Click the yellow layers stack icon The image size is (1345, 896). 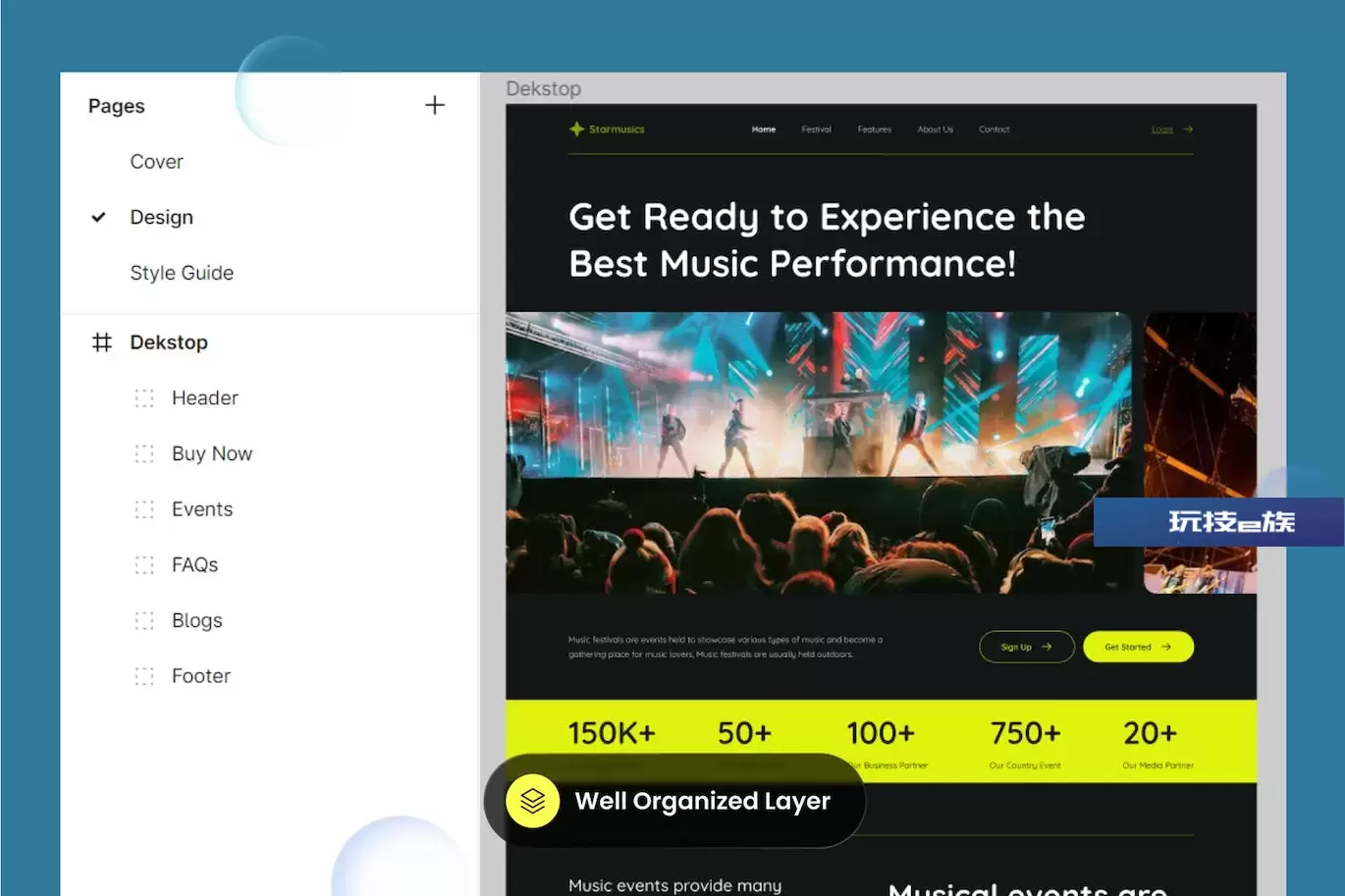[532, 801]
